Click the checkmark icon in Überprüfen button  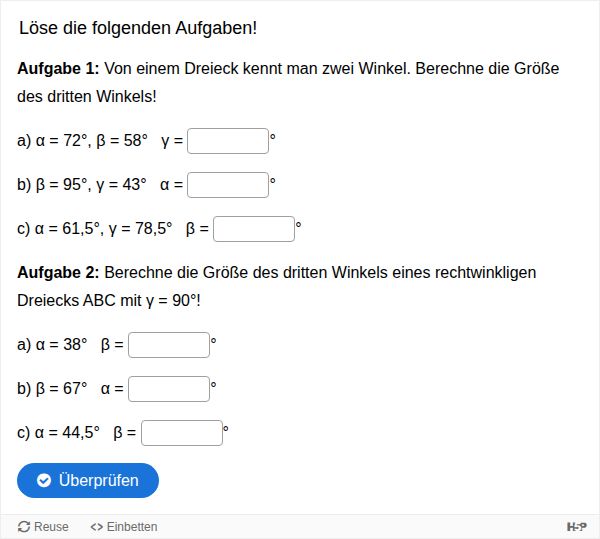coord(44,480)
